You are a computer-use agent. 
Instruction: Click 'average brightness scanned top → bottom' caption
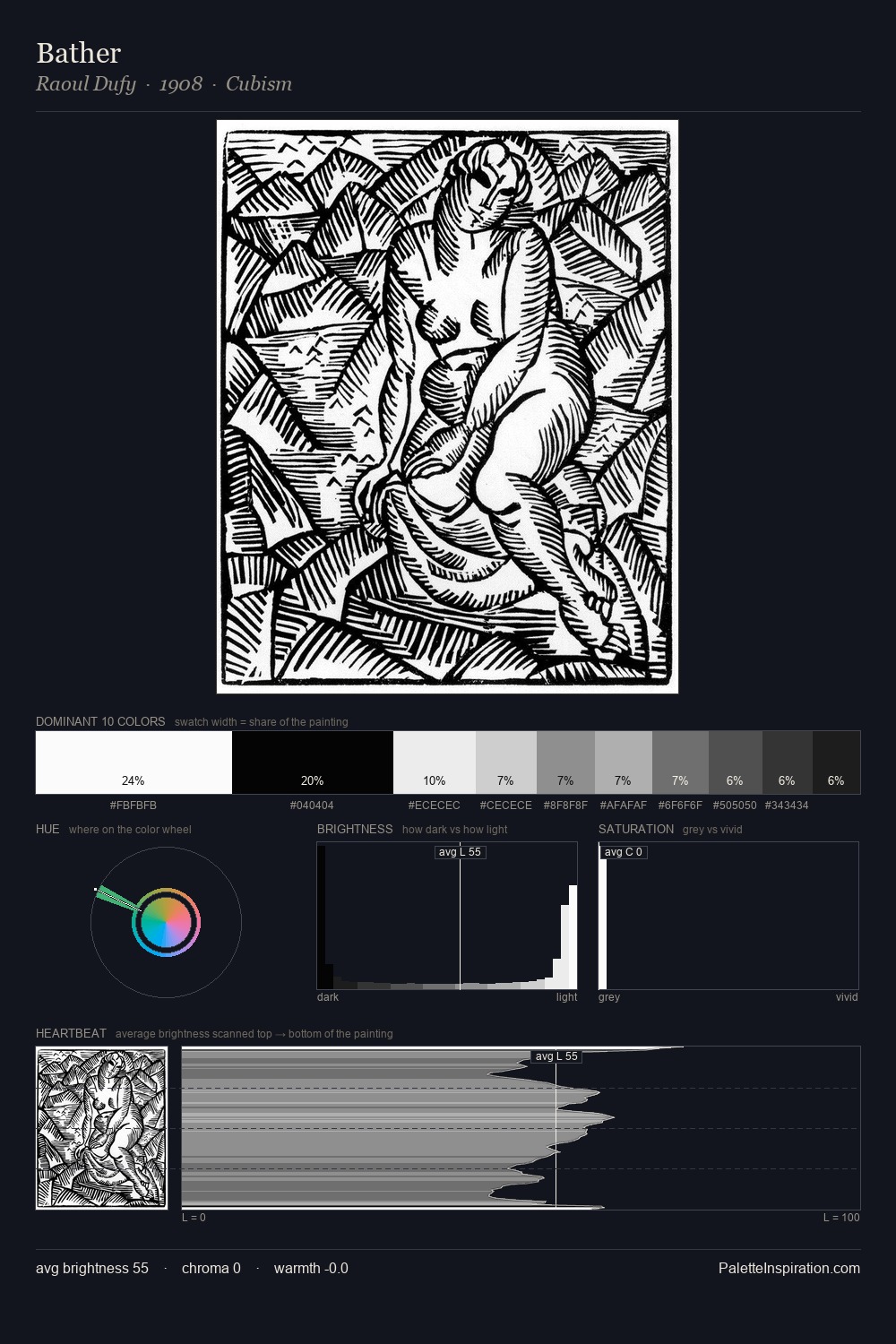coord(254,1034)
